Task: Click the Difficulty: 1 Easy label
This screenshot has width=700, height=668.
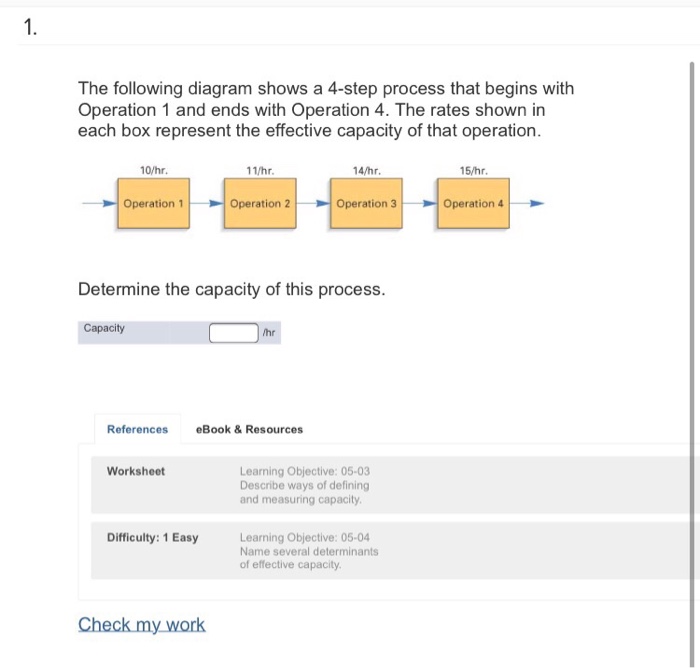Action: (x=152, y=537)
